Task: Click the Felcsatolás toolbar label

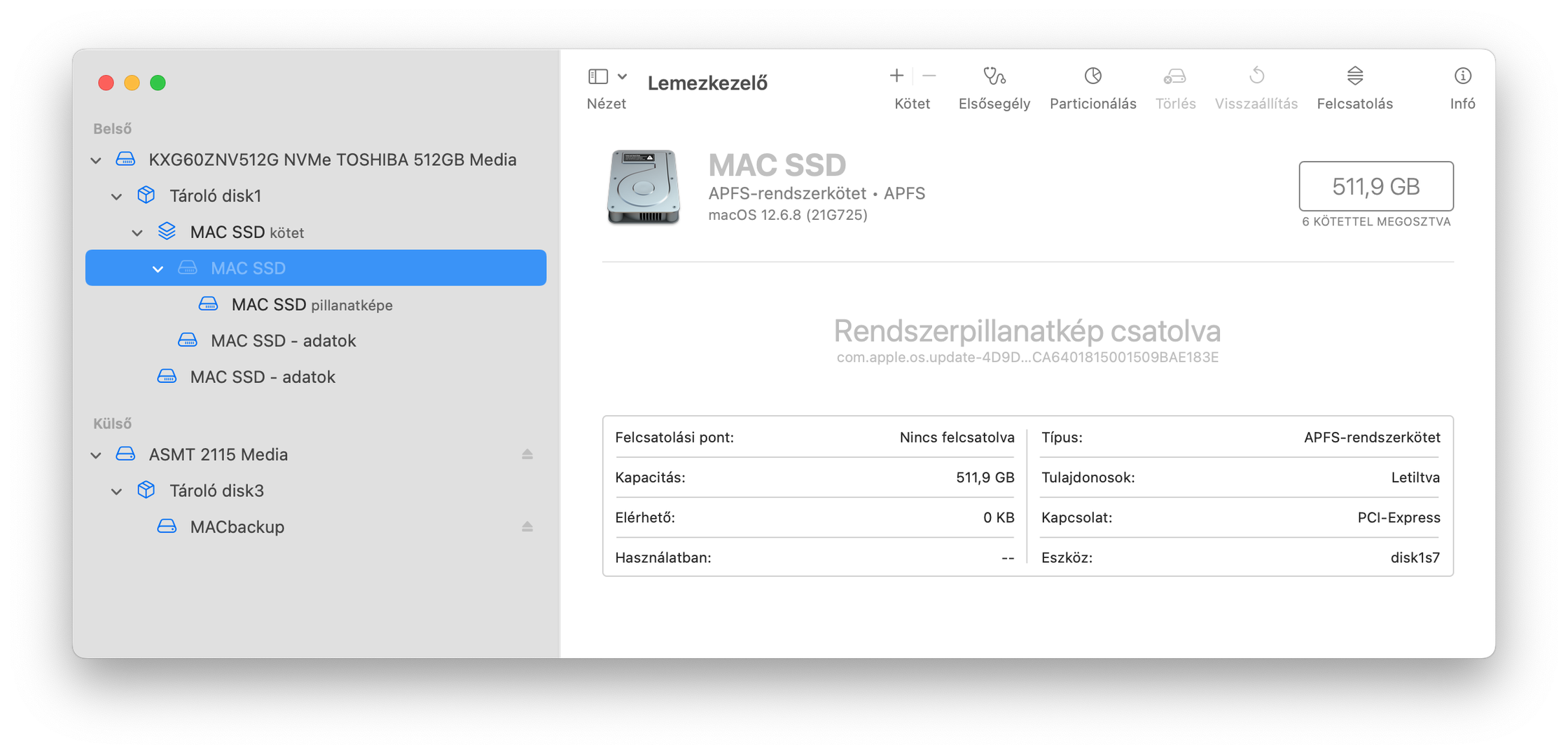Action: pyautogui.click(x=1355, y=104)
